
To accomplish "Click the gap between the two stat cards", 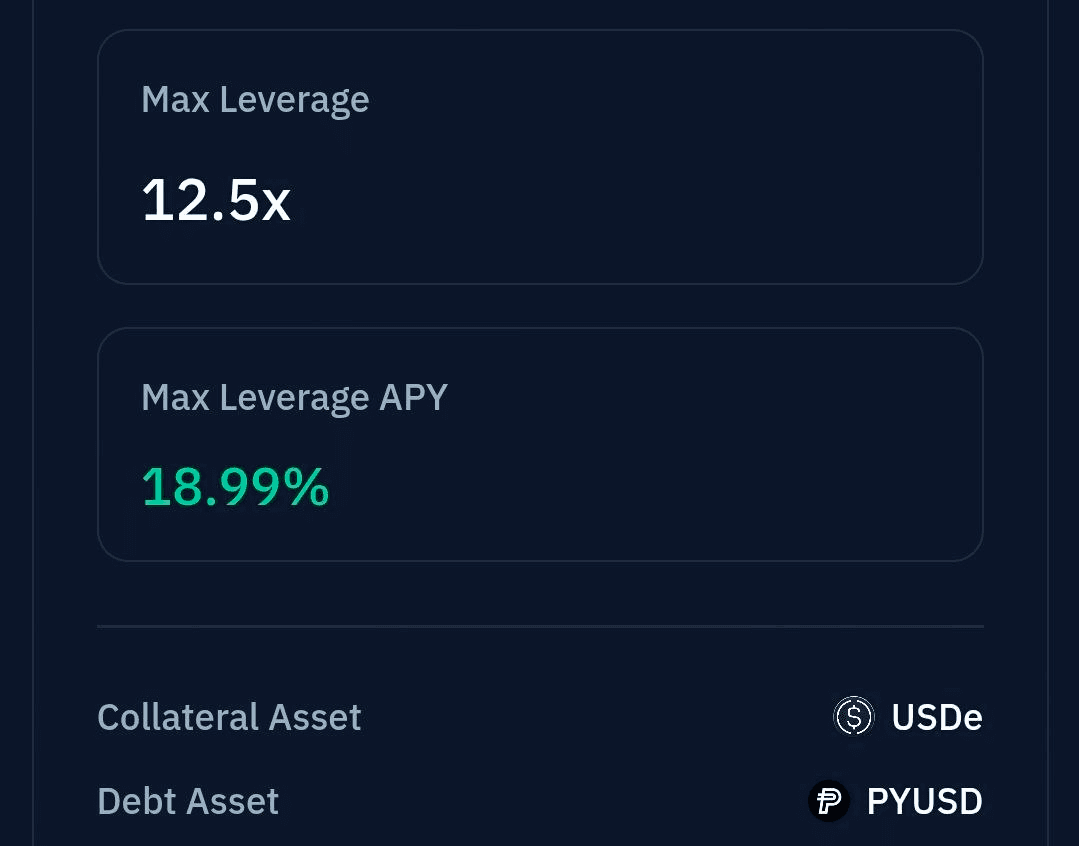I will click(x=540, y=306).
